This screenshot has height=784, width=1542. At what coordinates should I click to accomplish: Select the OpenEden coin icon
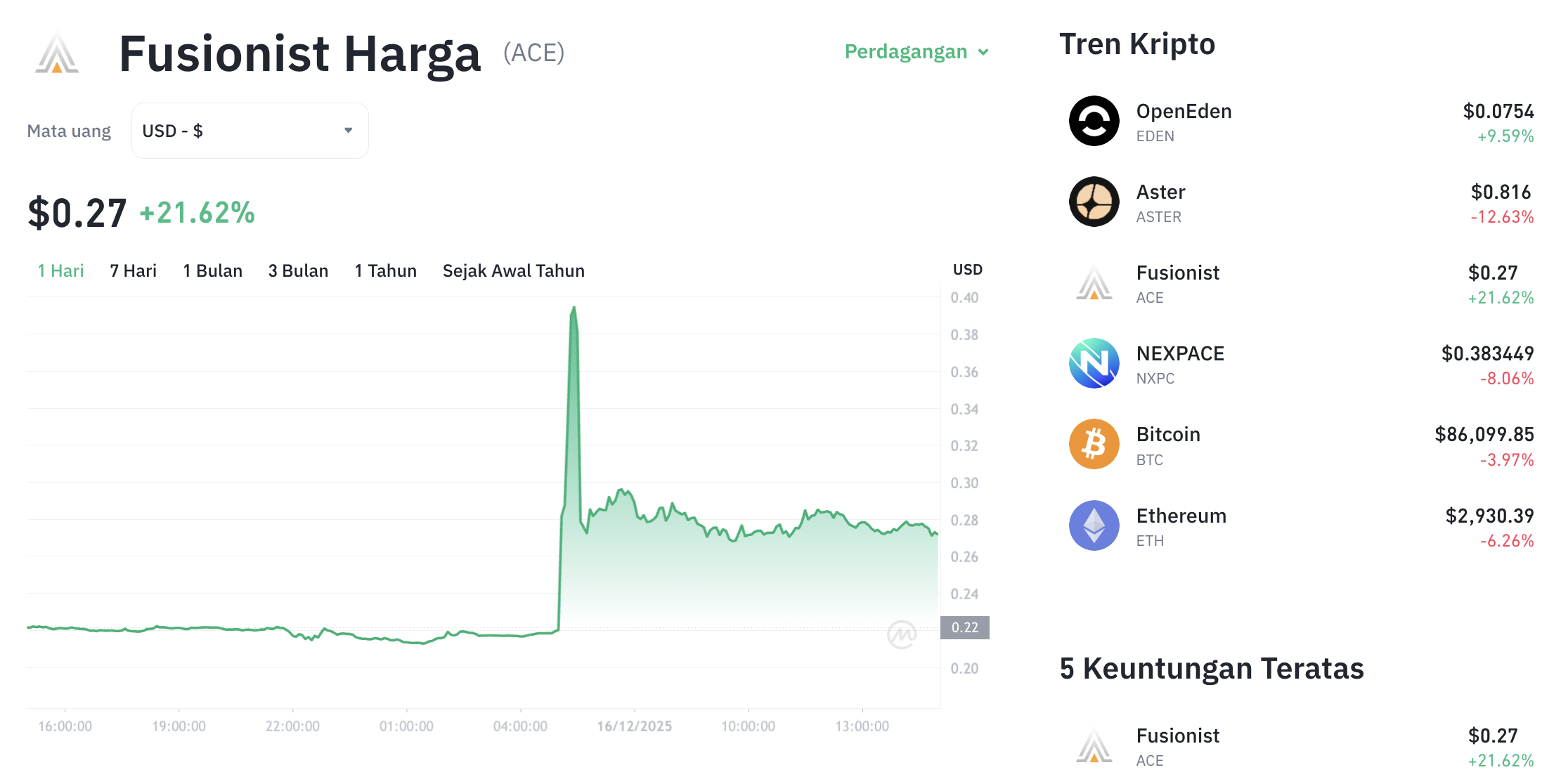(1094, 121)
